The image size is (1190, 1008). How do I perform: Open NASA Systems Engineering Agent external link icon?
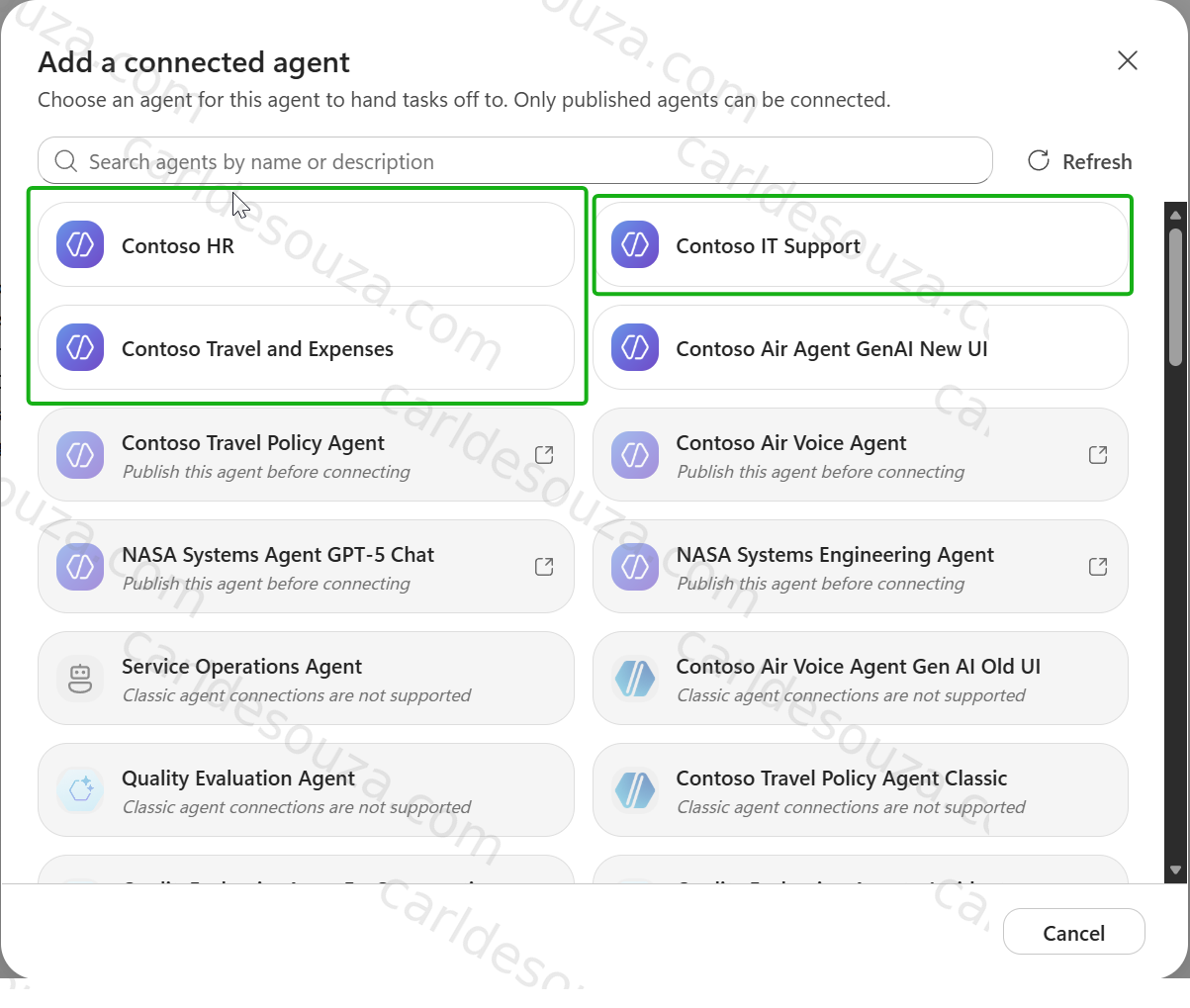1098,567
